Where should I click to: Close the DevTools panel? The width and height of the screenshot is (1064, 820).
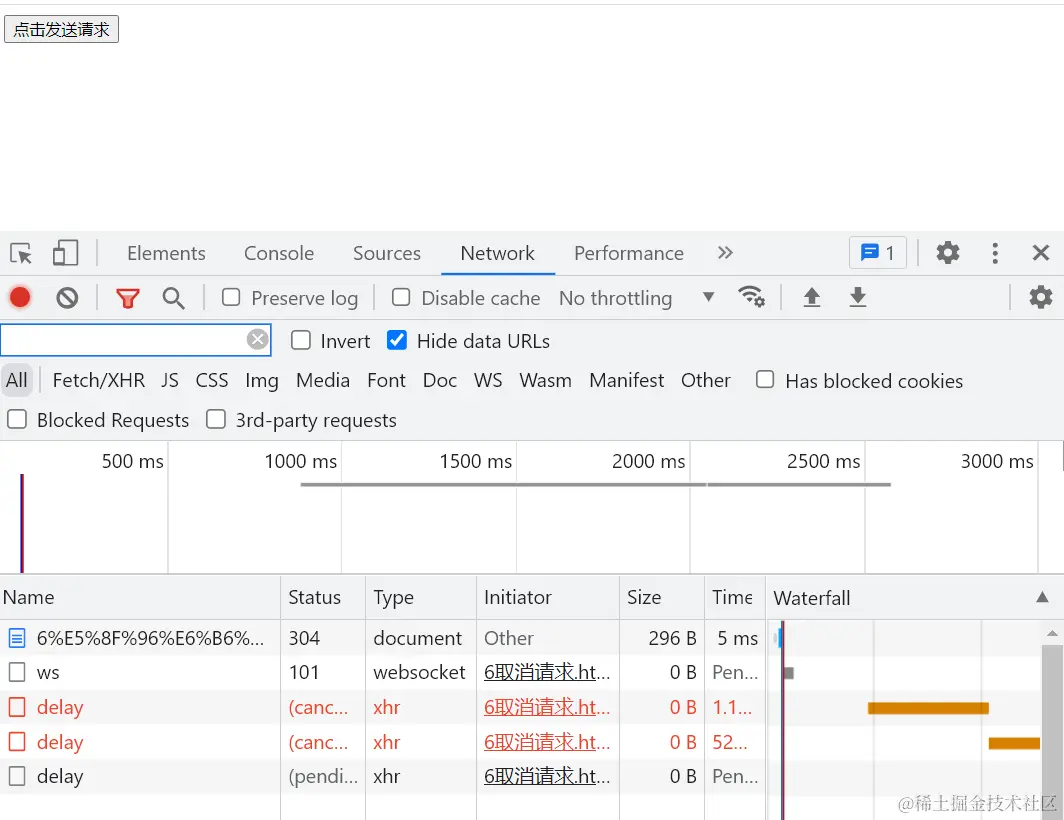(1041, 253)
